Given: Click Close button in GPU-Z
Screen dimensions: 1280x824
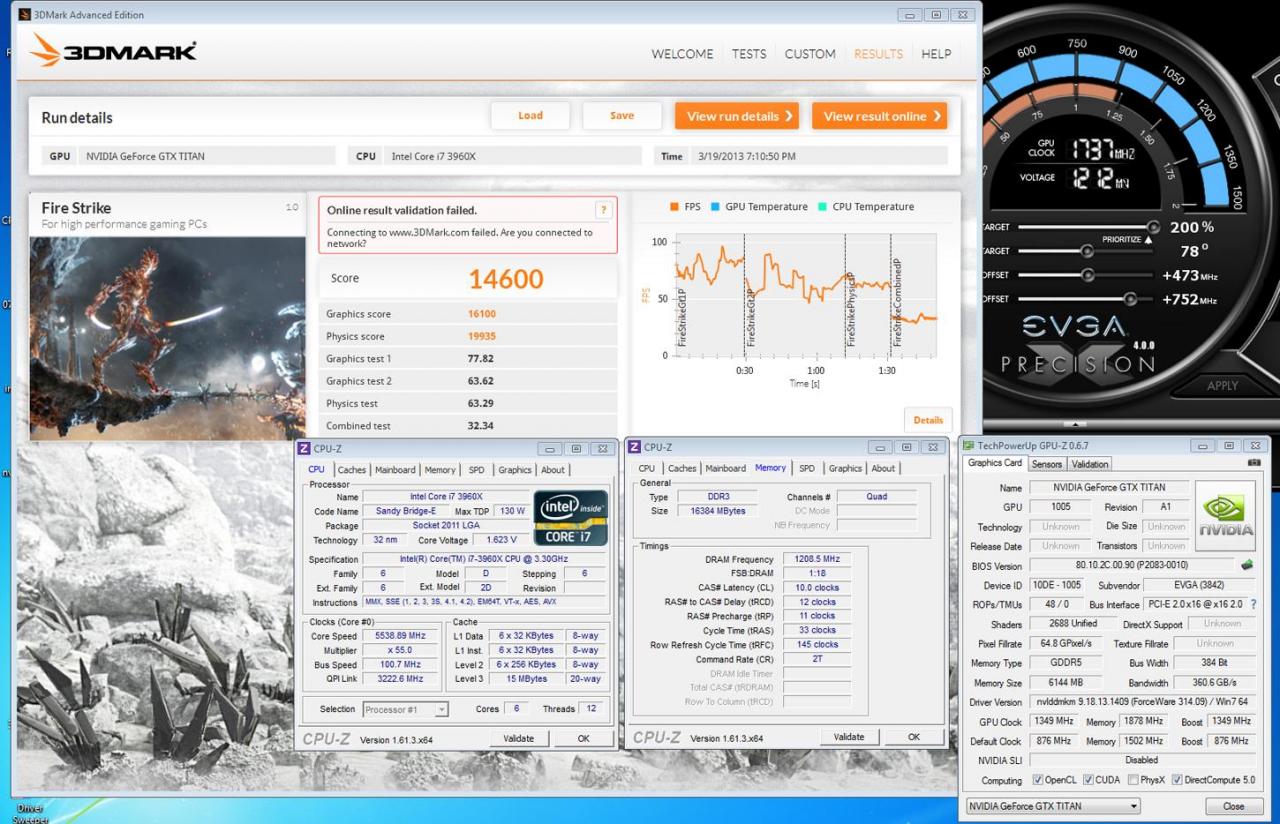Looking at the screenshot, I should click(x=1233, y=806).
